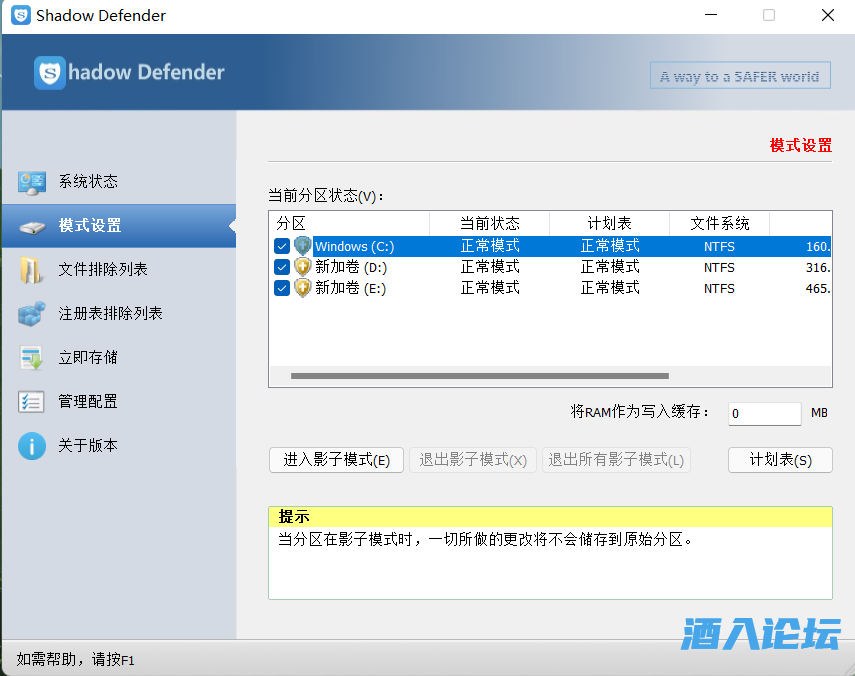This screenshot has width=855, height=676.
Task: Click the 模式设置 drive icon
Action: tap(32, 226)
